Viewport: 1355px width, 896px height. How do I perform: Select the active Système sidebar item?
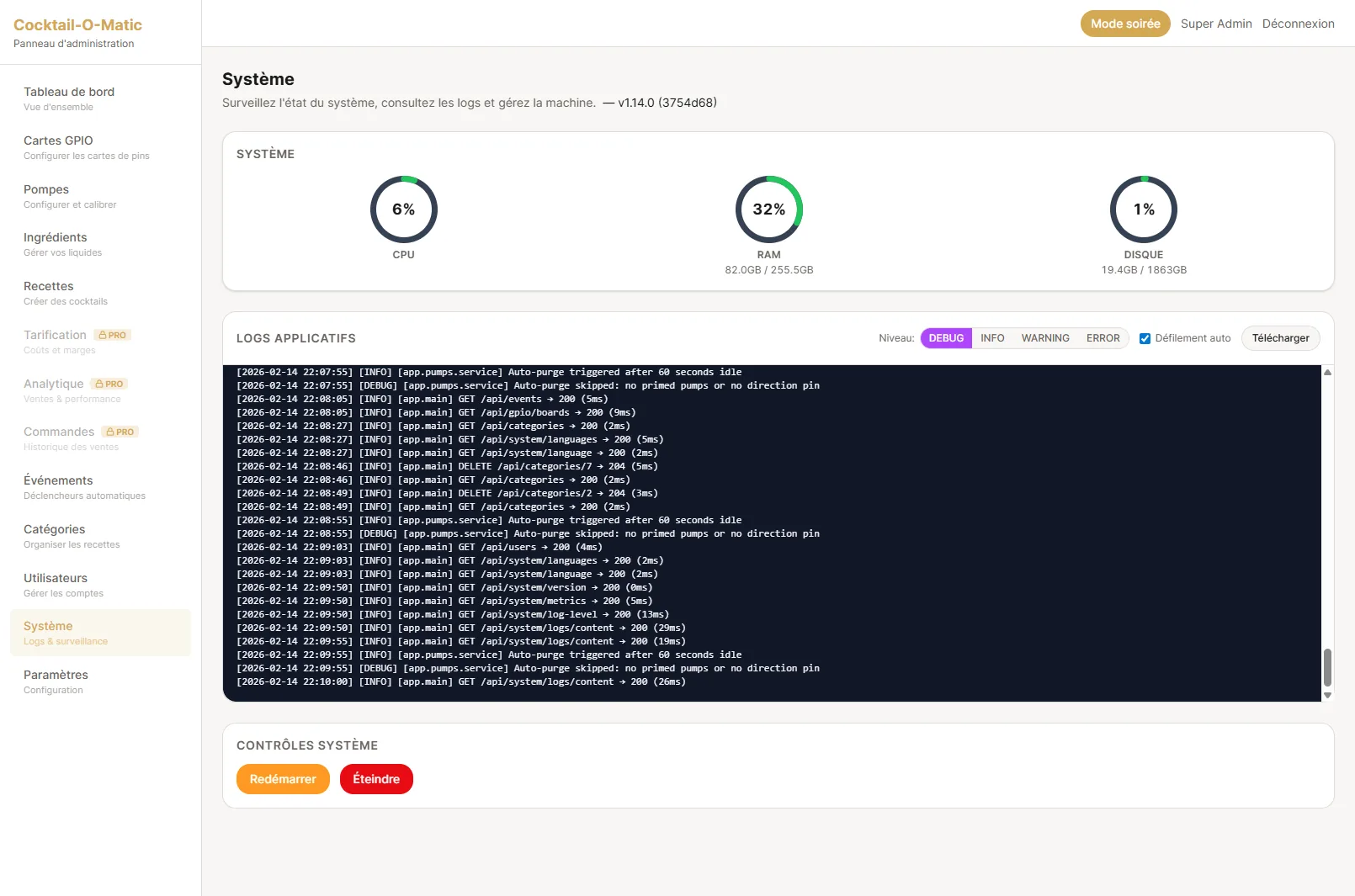(x=100, y=633)
